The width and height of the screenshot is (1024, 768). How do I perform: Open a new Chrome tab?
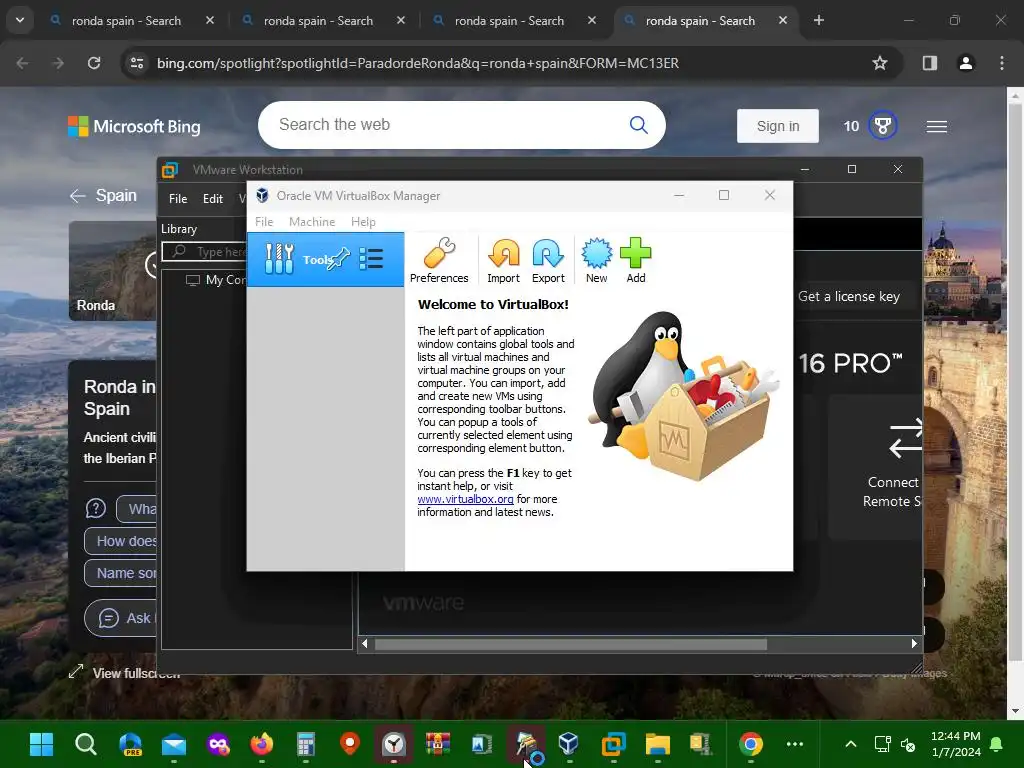coord(818,20)
